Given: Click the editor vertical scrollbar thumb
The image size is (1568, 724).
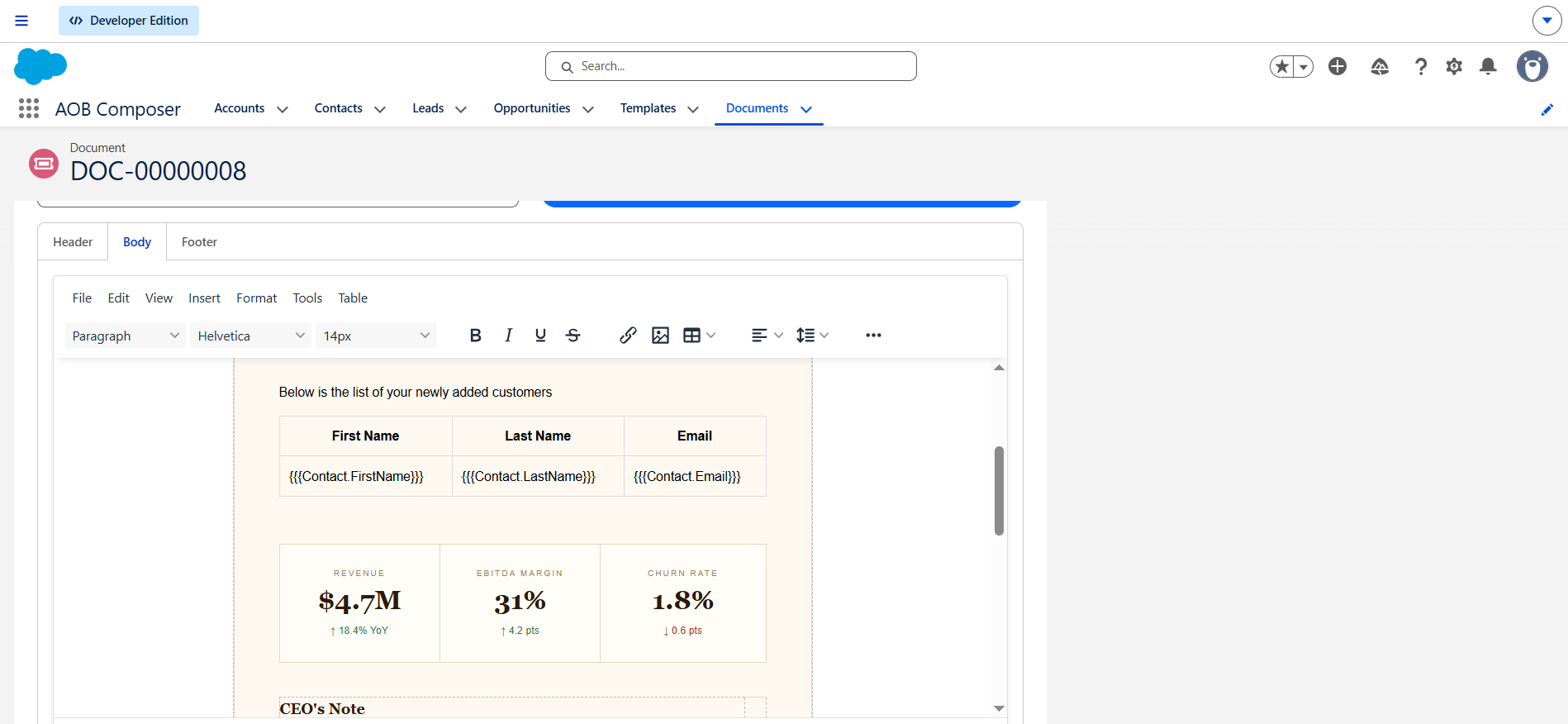Looking at the screenshot, I should point(999,491).
